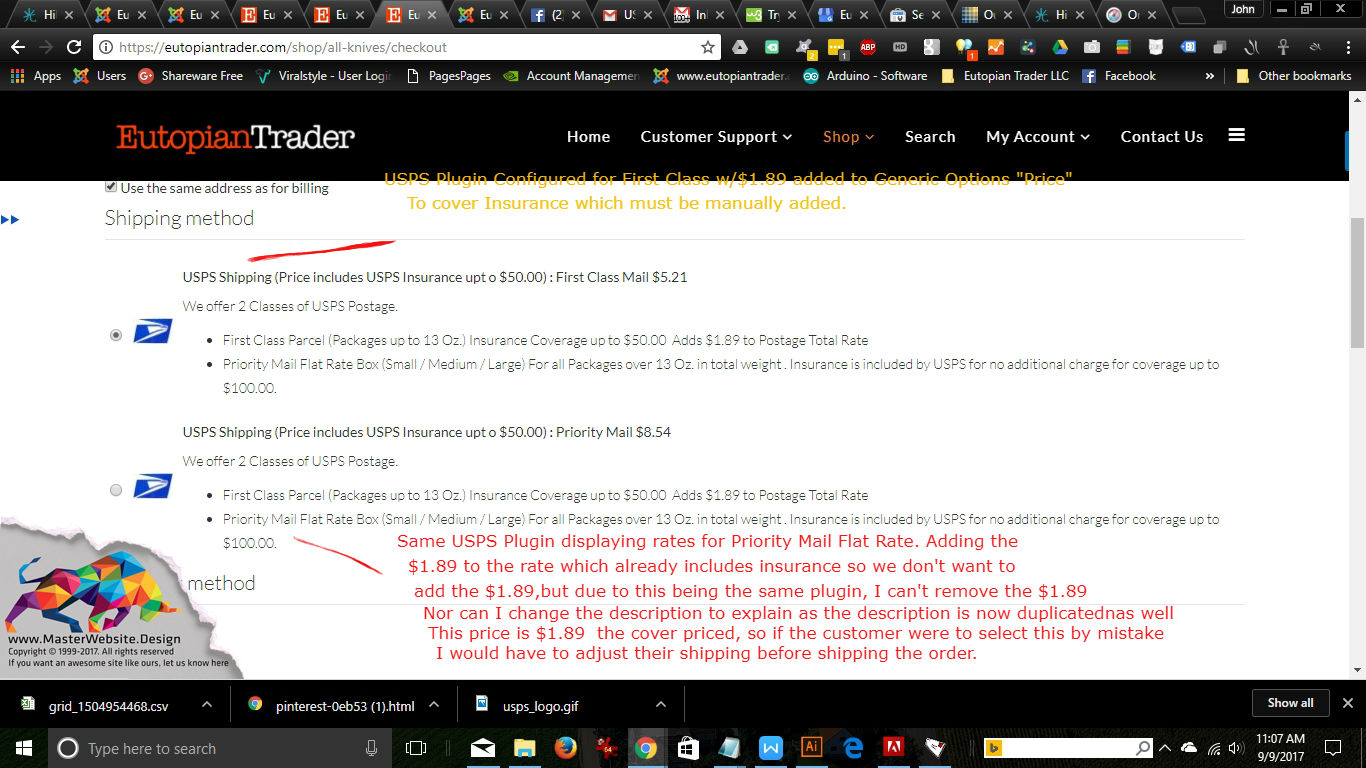Open the Wi-Fi network tray icon
1366x768 pixels.
click(1214, 748)
